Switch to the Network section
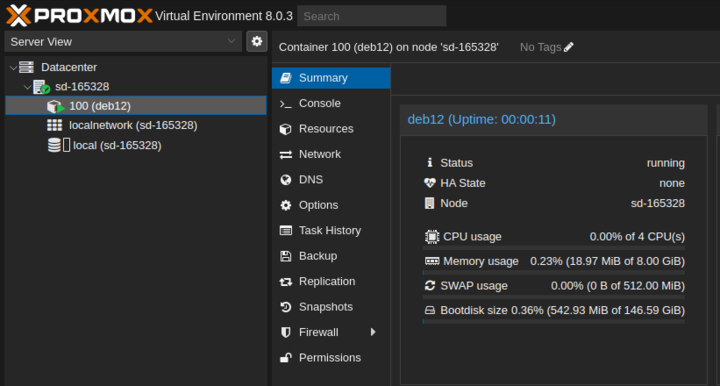The height and width of the screenshot is (386, 720). point(331,154)
